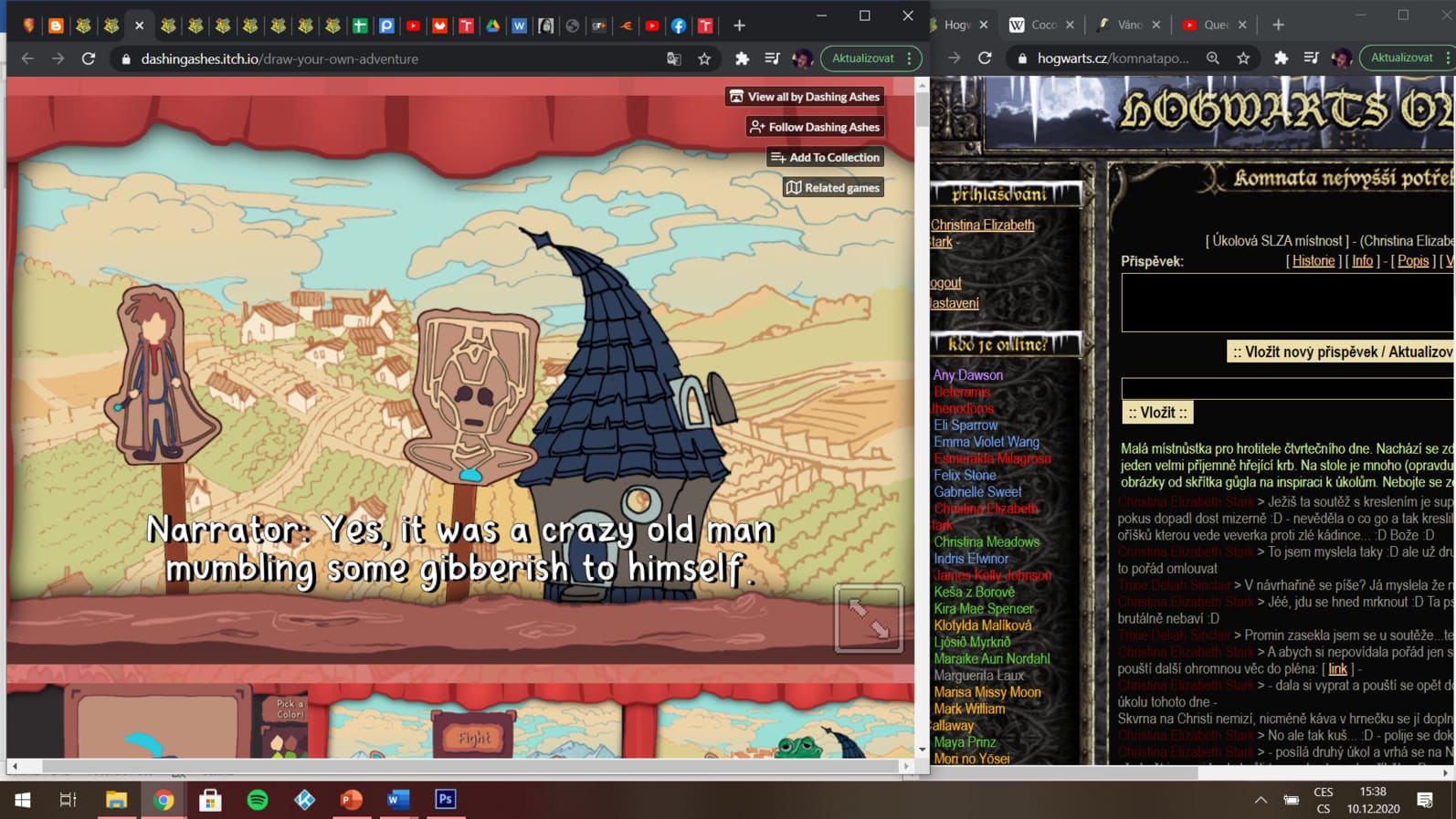Viewport: 1456px width, 819px height.
Task: Click Follow Dashing Ashes button
Action: 815,127
